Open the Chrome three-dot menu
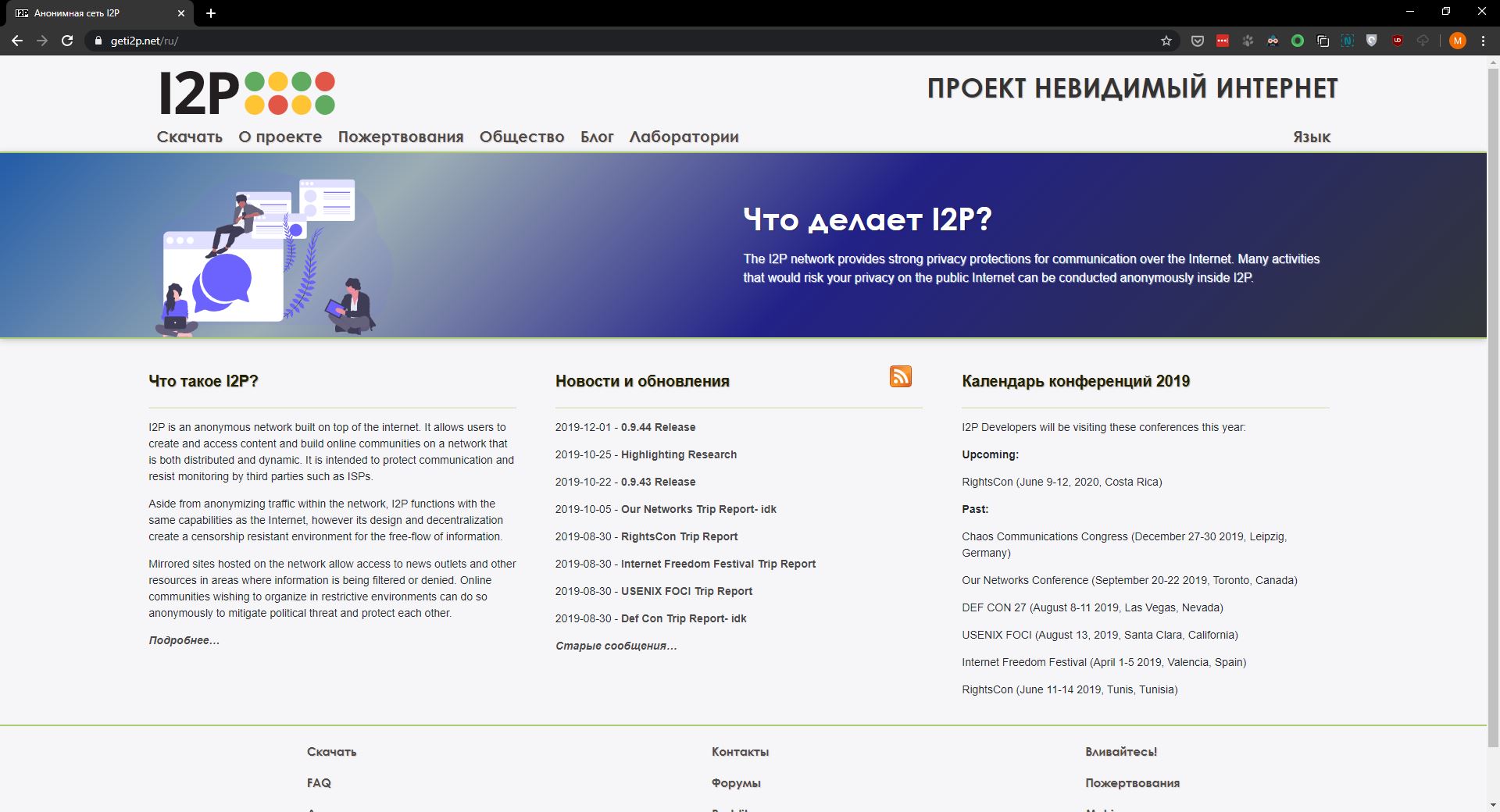1500x812 pixels. click(1483, 41)
